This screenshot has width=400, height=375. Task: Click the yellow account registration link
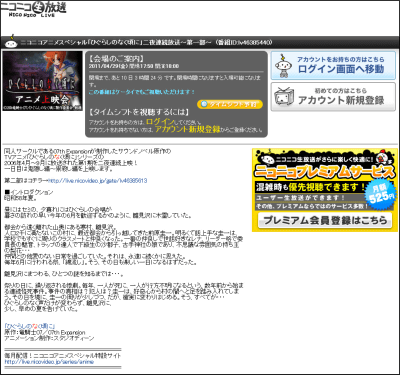187,129
